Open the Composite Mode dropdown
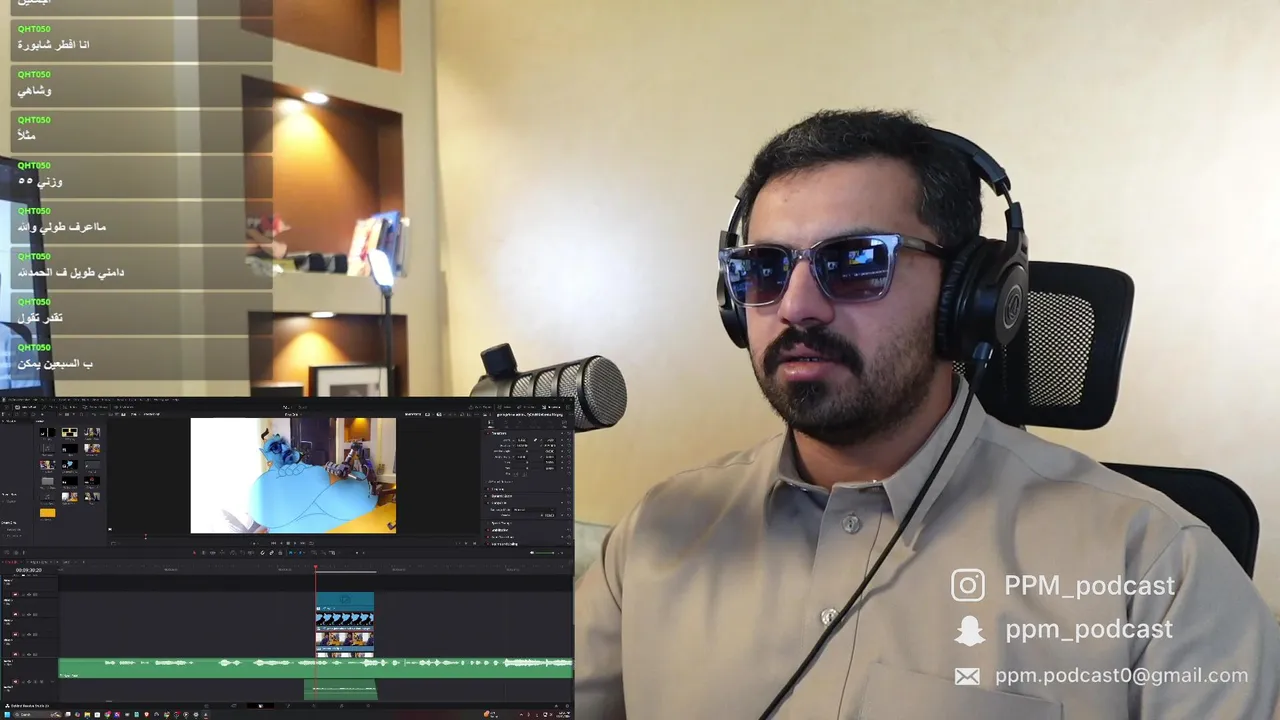Viewport: 1280px width, 720px height. point(533,510)
